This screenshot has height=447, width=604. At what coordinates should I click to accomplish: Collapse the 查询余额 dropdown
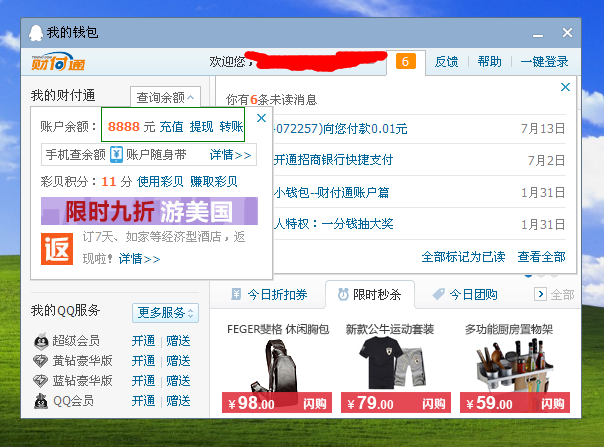[x=165, y=97]
